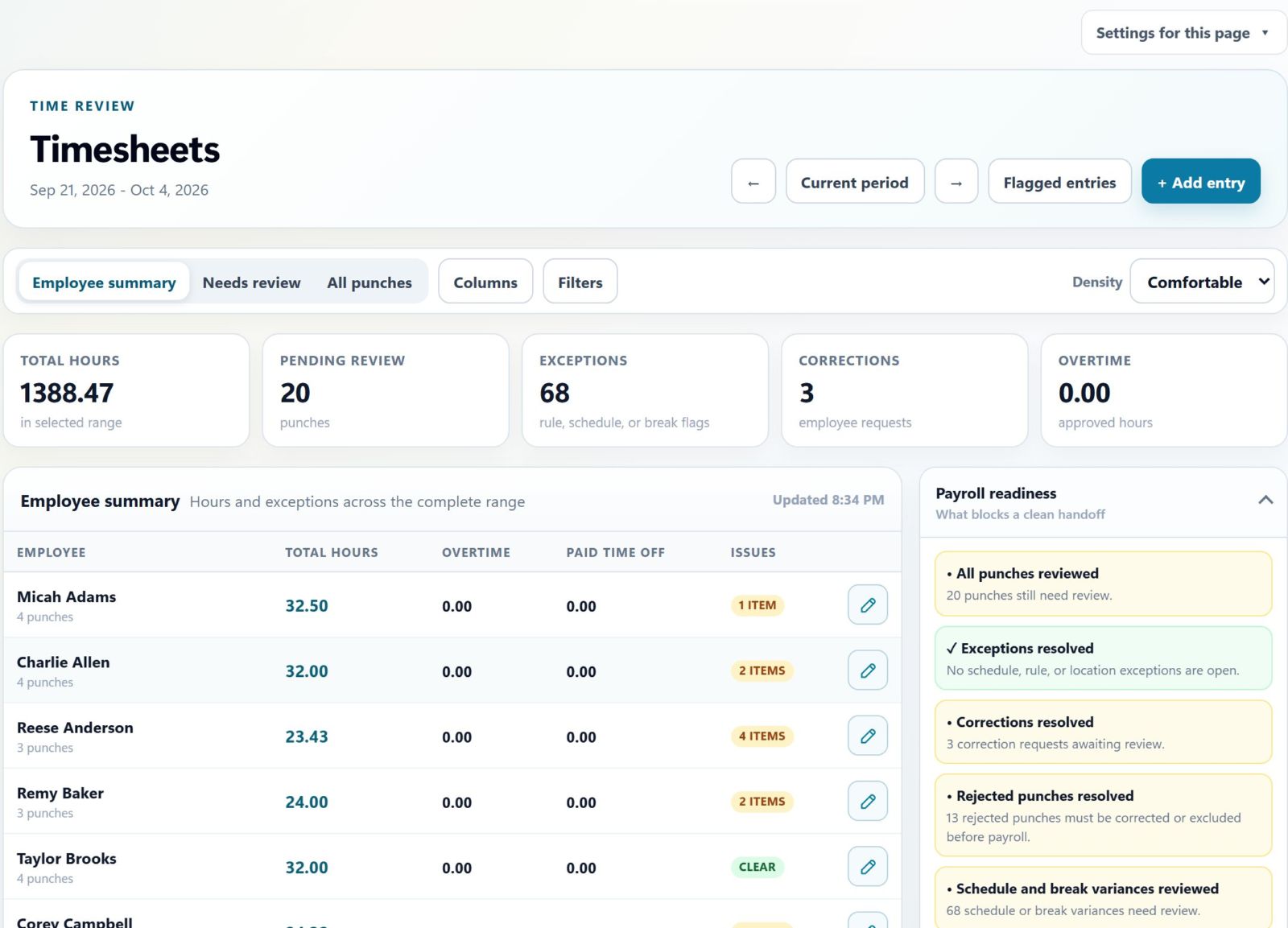Go to next period with right arrow
This screenshot has width=1288, height=928.
click(x=956, y=182)
